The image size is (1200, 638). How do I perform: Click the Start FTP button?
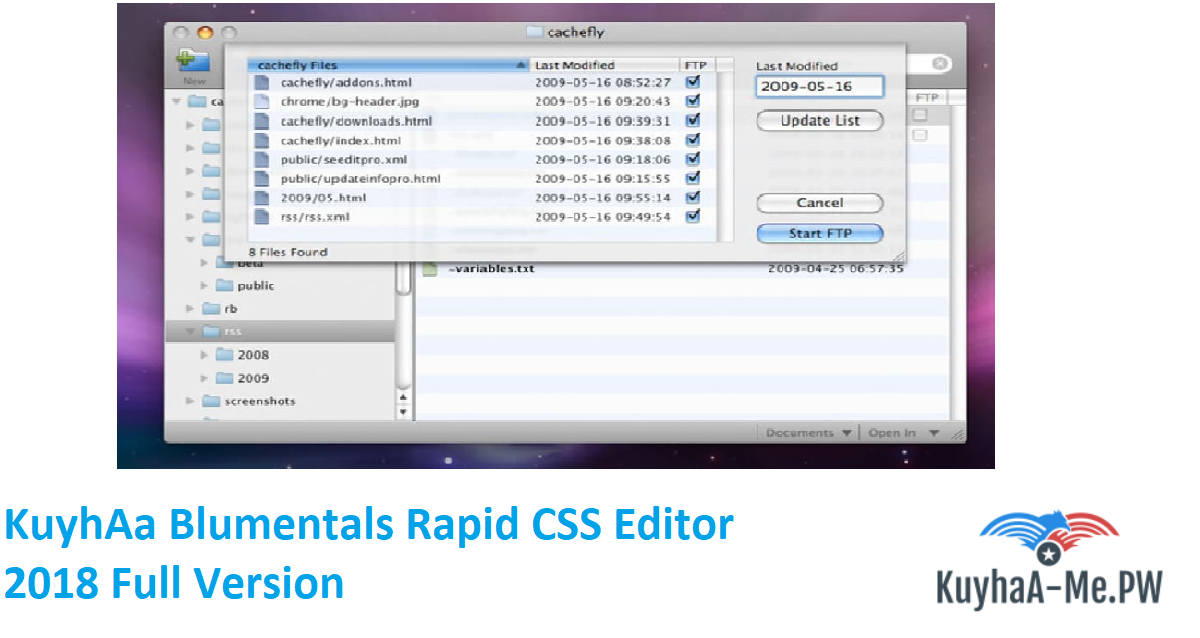820,234
